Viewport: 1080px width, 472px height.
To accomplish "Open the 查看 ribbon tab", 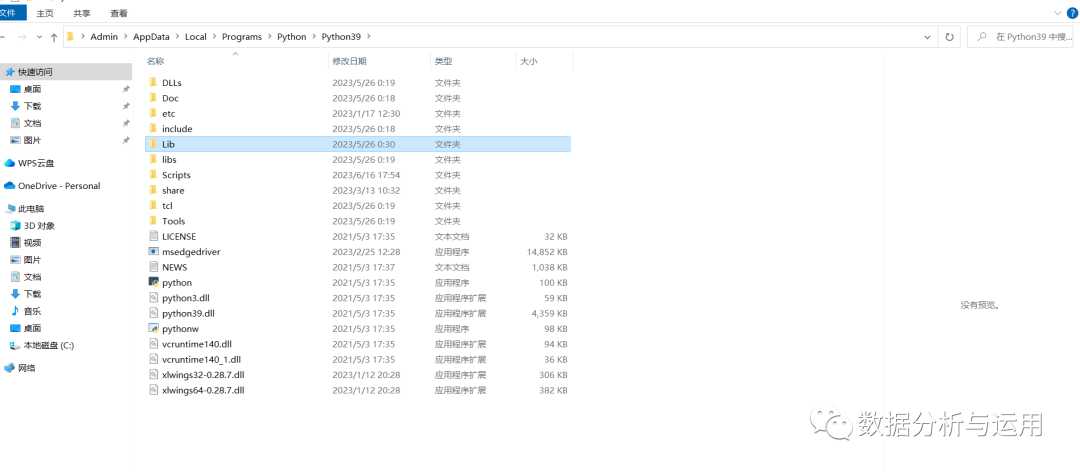I will [119, 13].
